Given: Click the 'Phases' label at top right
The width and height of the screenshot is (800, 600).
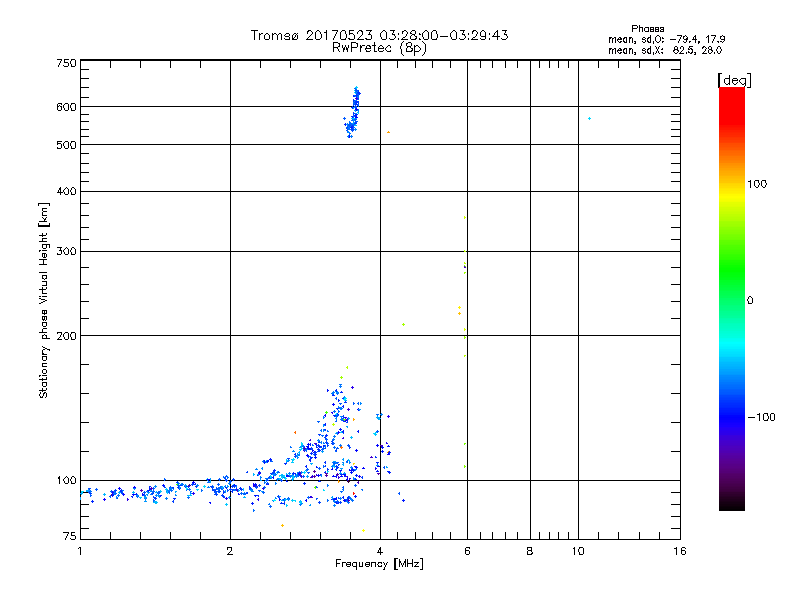Looking at the screenshot, I should point(647,29).
